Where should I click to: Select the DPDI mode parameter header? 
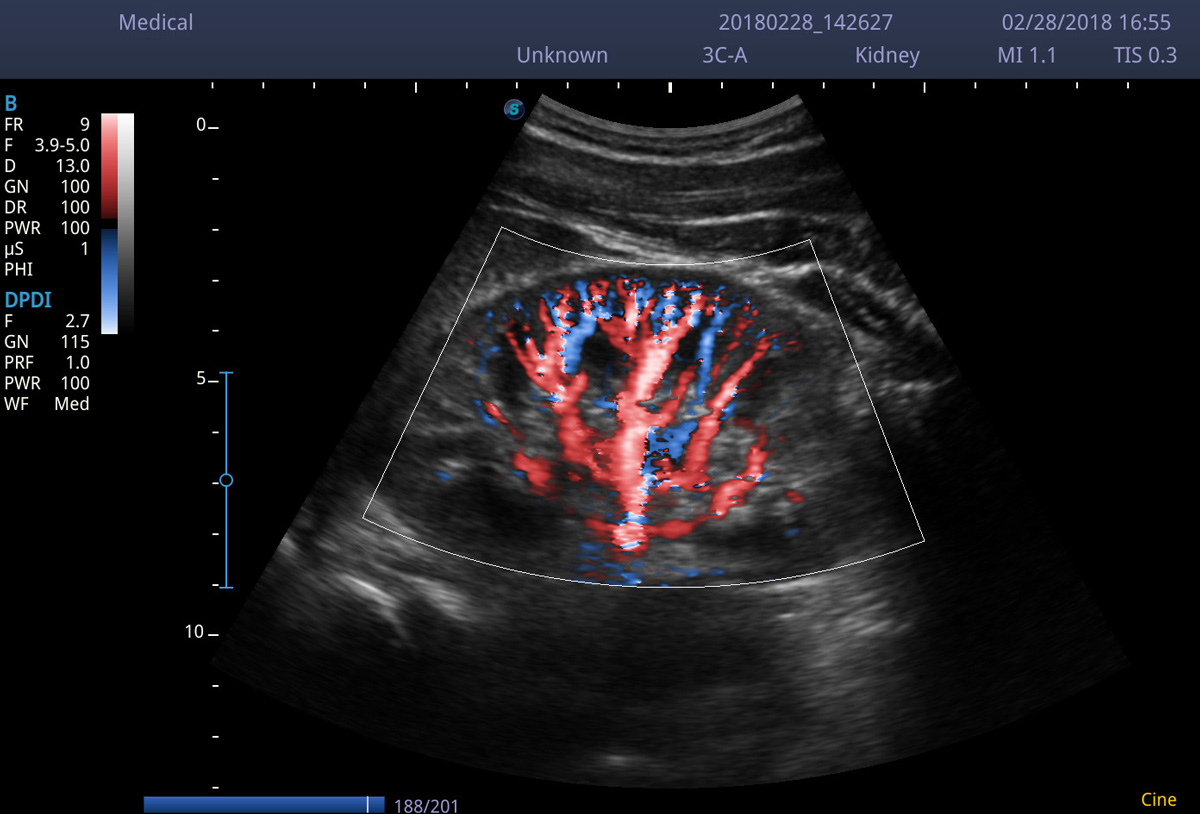(x=27, y=299)
